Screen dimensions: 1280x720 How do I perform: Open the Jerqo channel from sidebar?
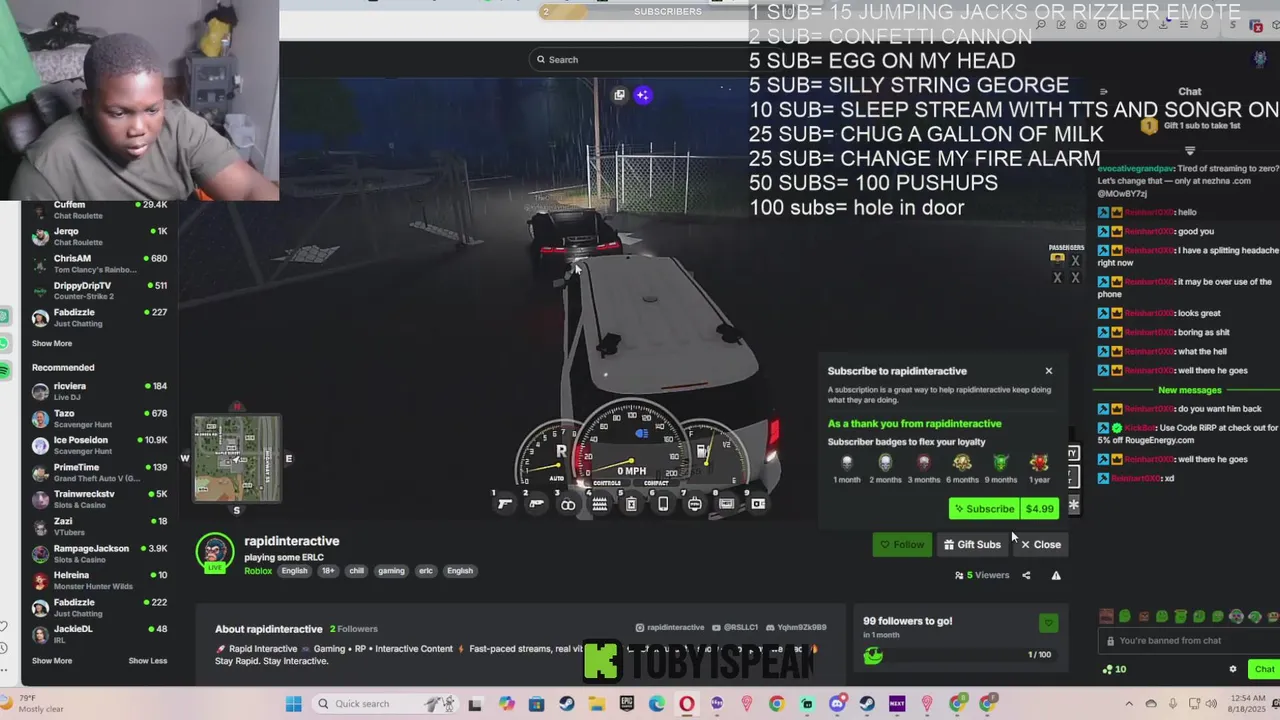pos(100,237)
